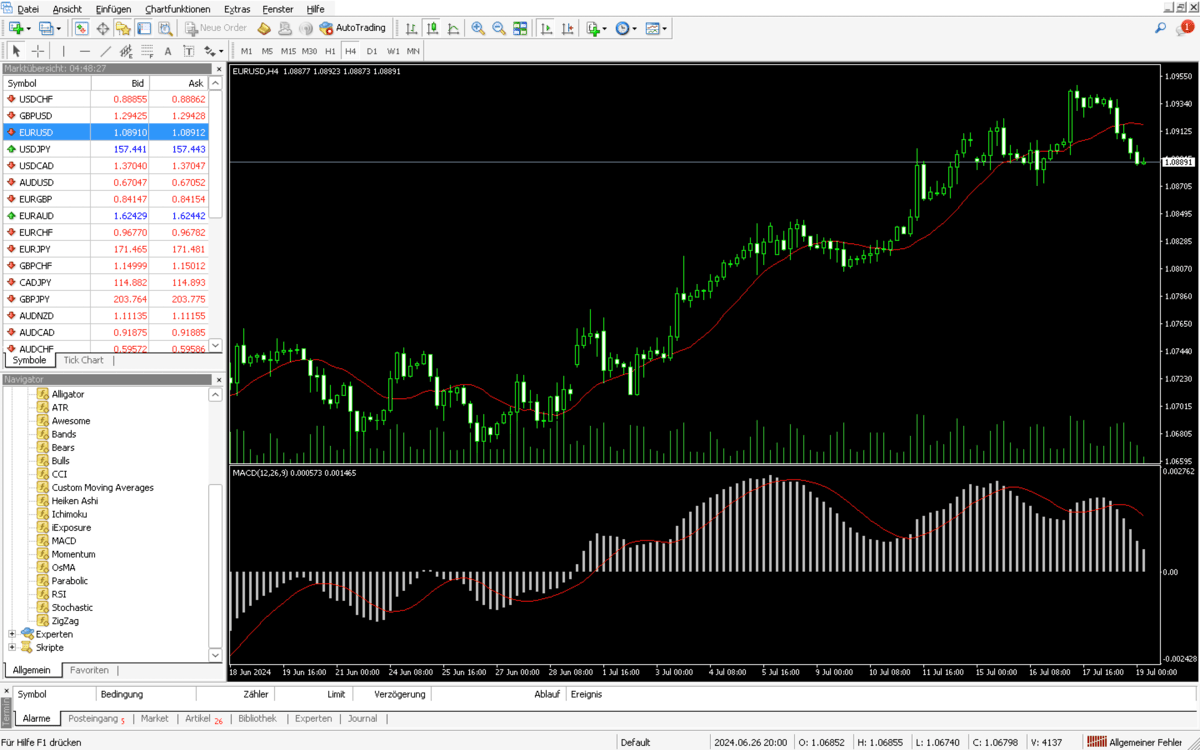Toggle the Data Window crosshair-target icon
The height and width of the screenshot is (750, 1200).
click(x=102, y=29)
